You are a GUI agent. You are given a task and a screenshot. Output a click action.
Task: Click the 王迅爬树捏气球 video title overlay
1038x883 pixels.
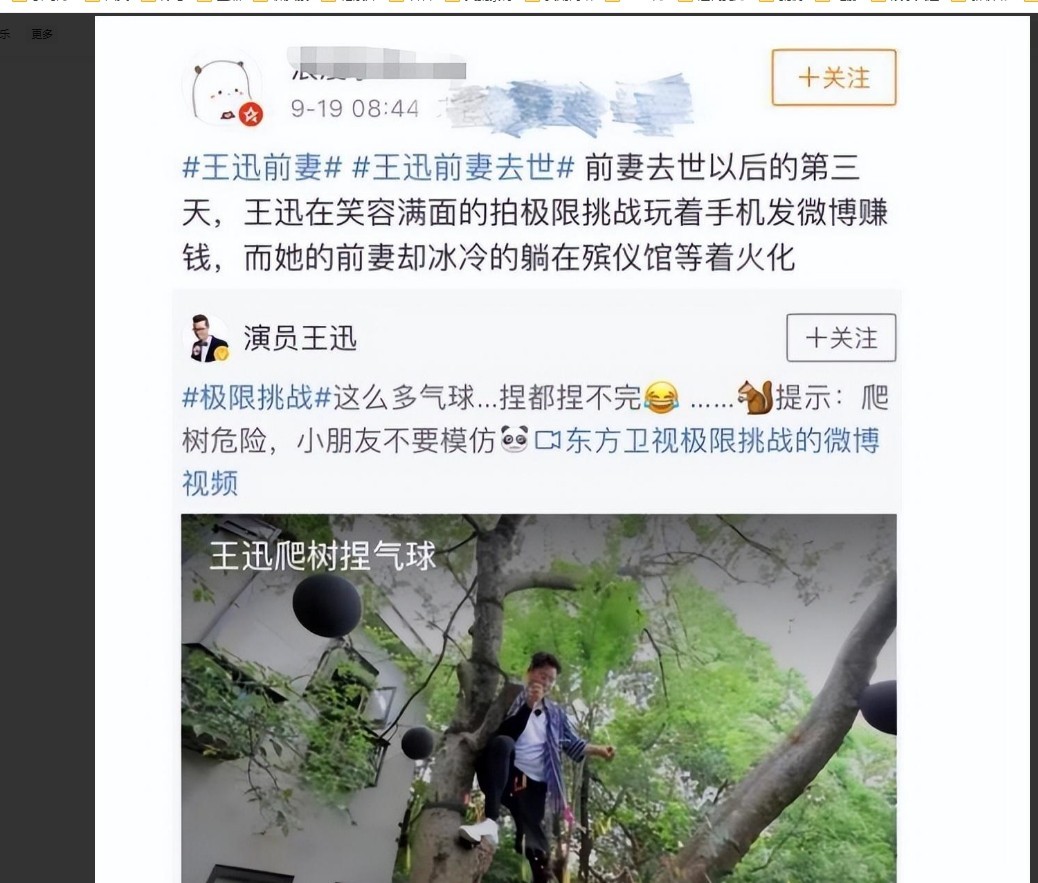[x=323, y=555]
